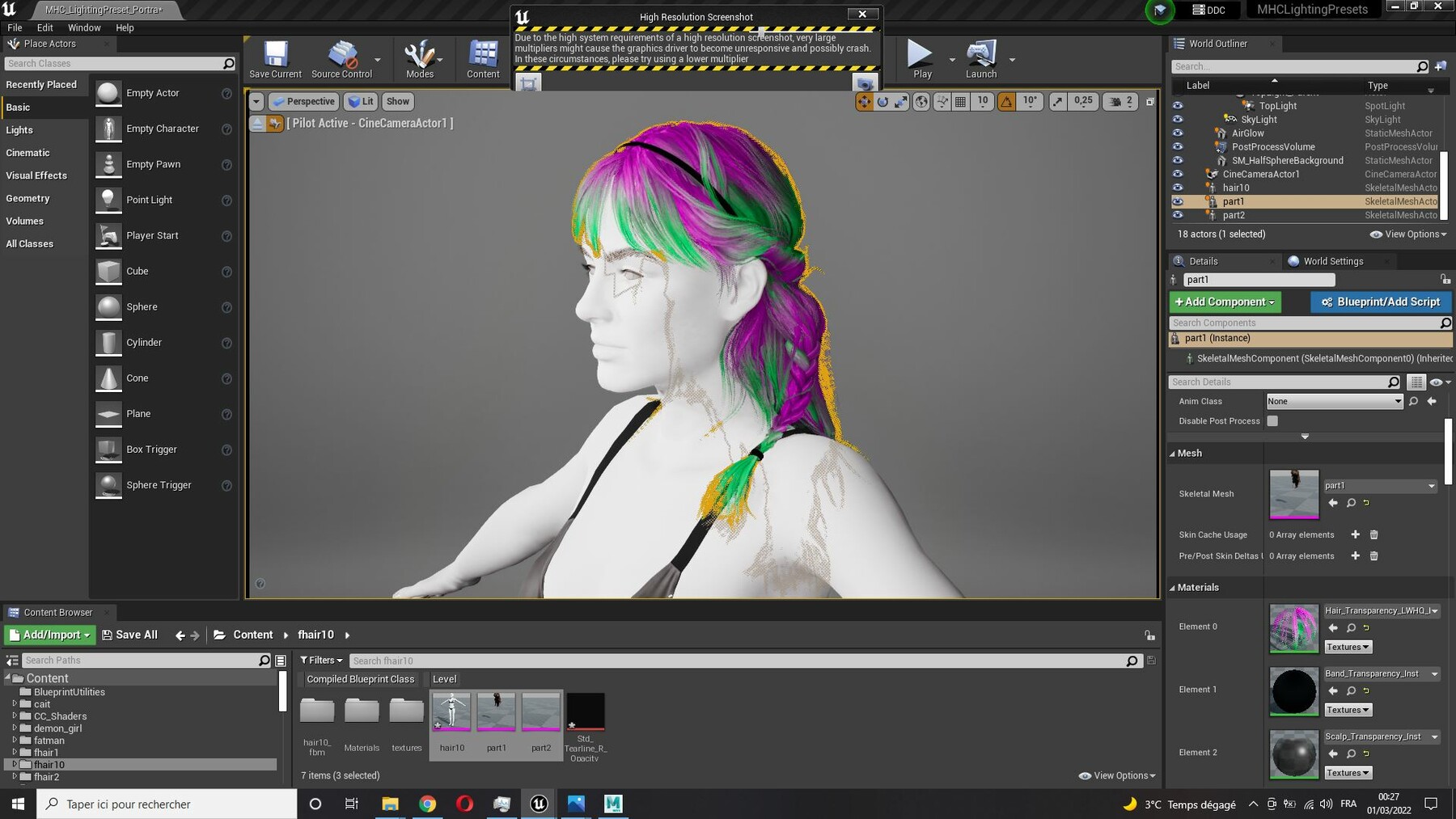Toggle rotation snapping triangle icon

tap(1007, 102)
